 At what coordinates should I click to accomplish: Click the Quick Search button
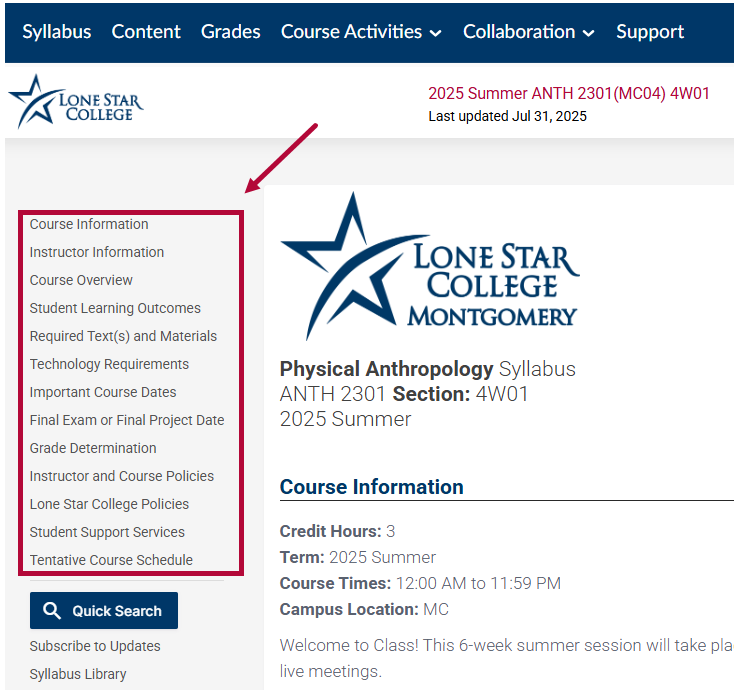click(x=104, y=611)
